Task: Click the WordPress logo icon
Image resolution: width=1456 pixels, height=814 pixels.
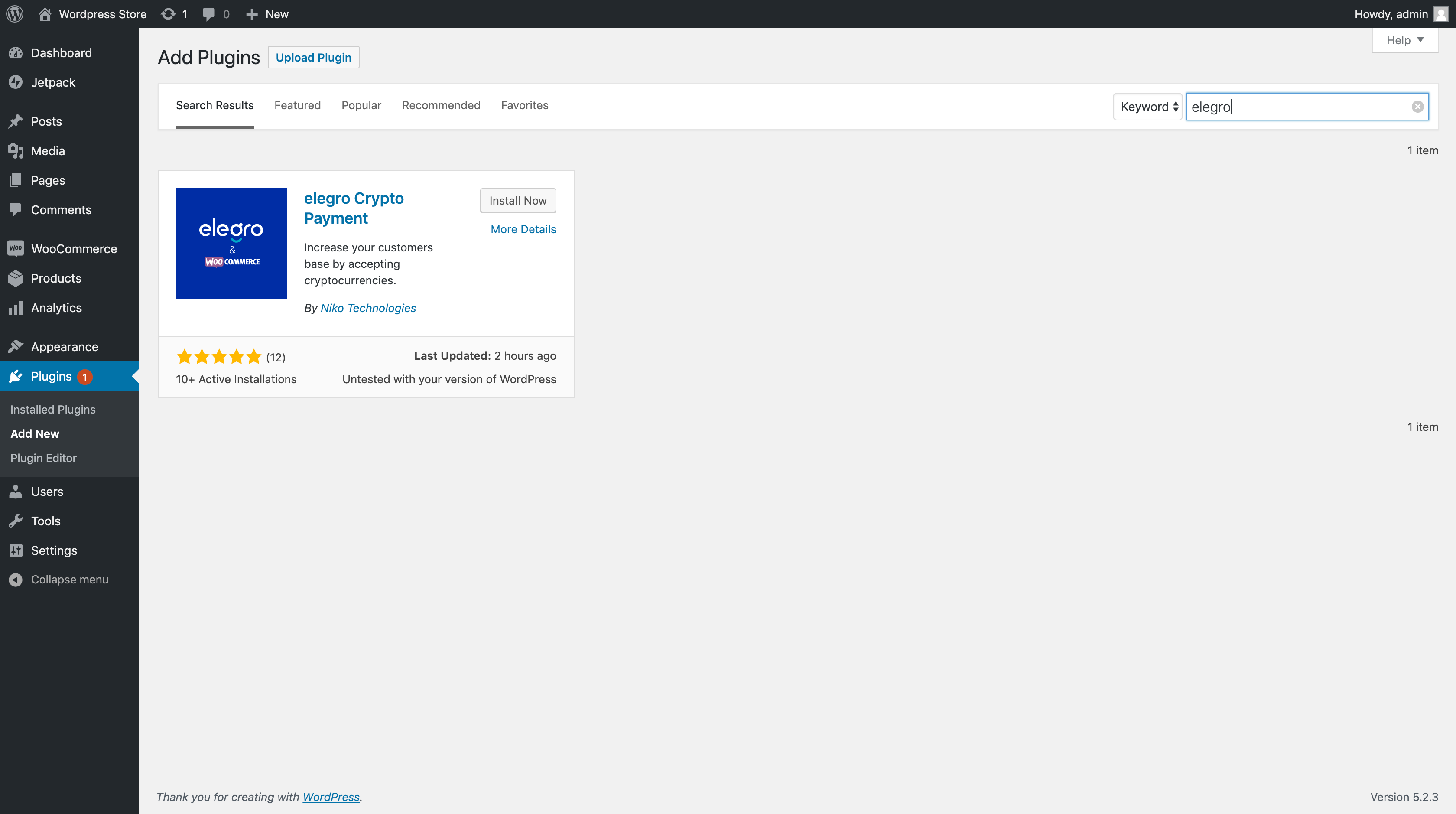Action: pyautogui.click(x=15, y=13)
